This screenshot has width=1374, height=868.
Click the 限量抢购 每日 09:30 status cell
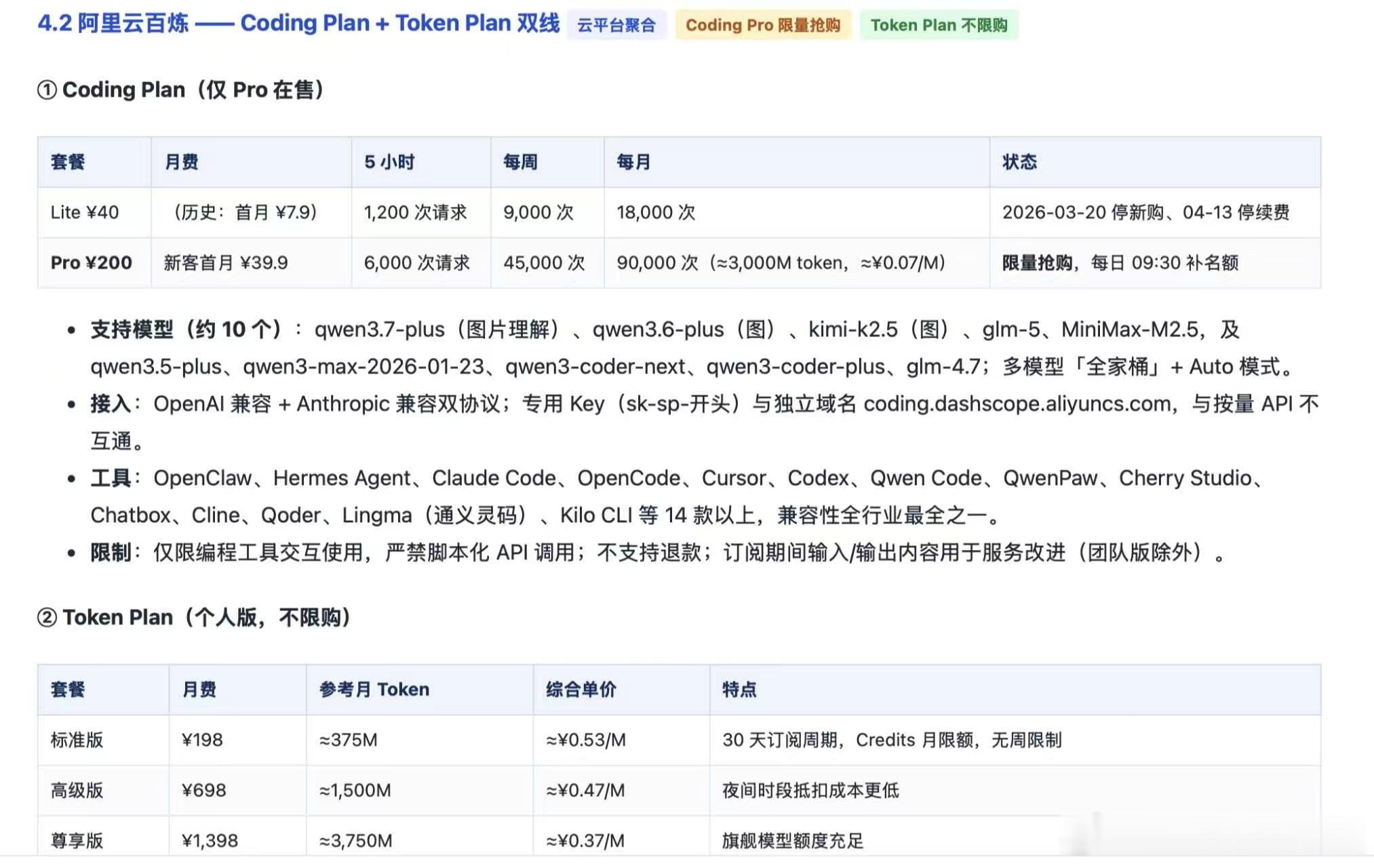[1155, 262]
